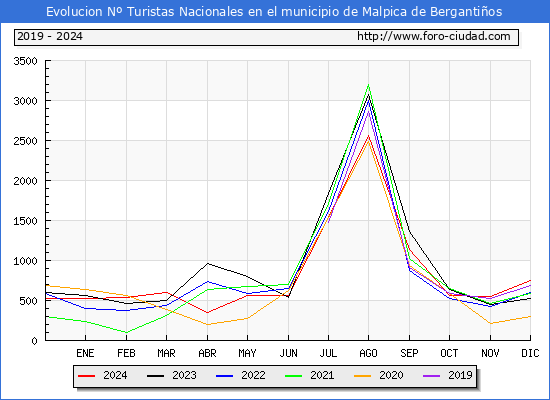
Task: Click the ENE month axis label
Action: [x=85, y=353]
